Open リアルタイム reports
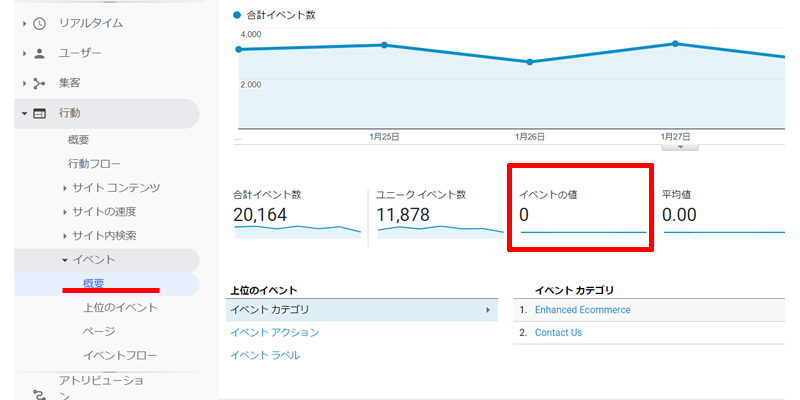This screenshot has width=800, height=400. click(91, 23)
